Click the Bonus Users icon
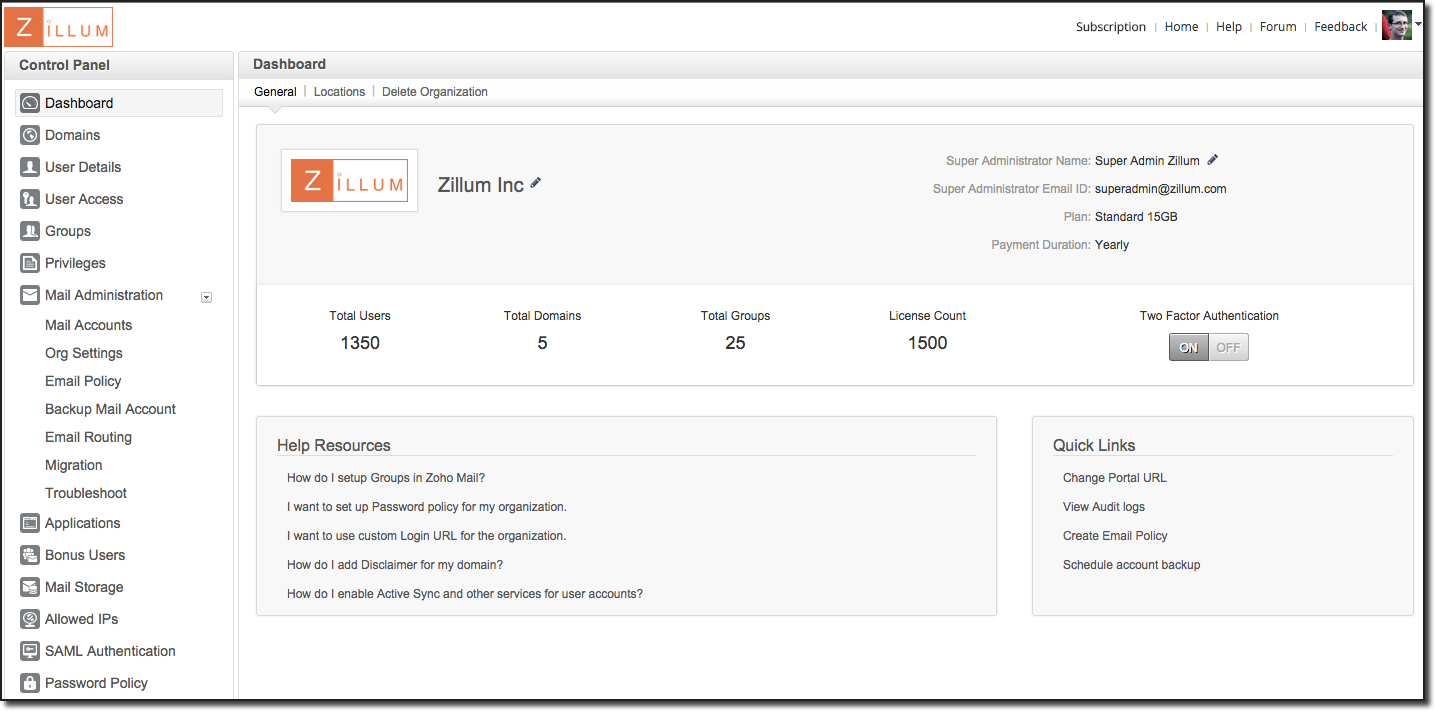Image resolution: width=1435 pixels, height=711 pixels. coord(30,555)
